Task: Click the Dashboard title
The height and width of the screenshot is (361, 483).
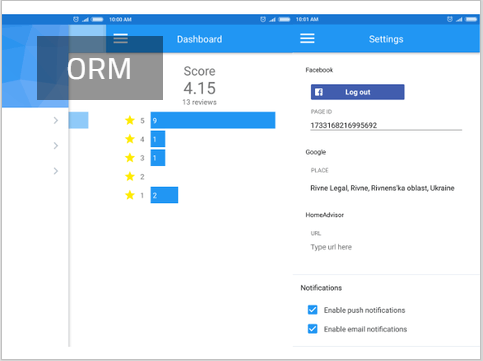Action: [199, 39]
